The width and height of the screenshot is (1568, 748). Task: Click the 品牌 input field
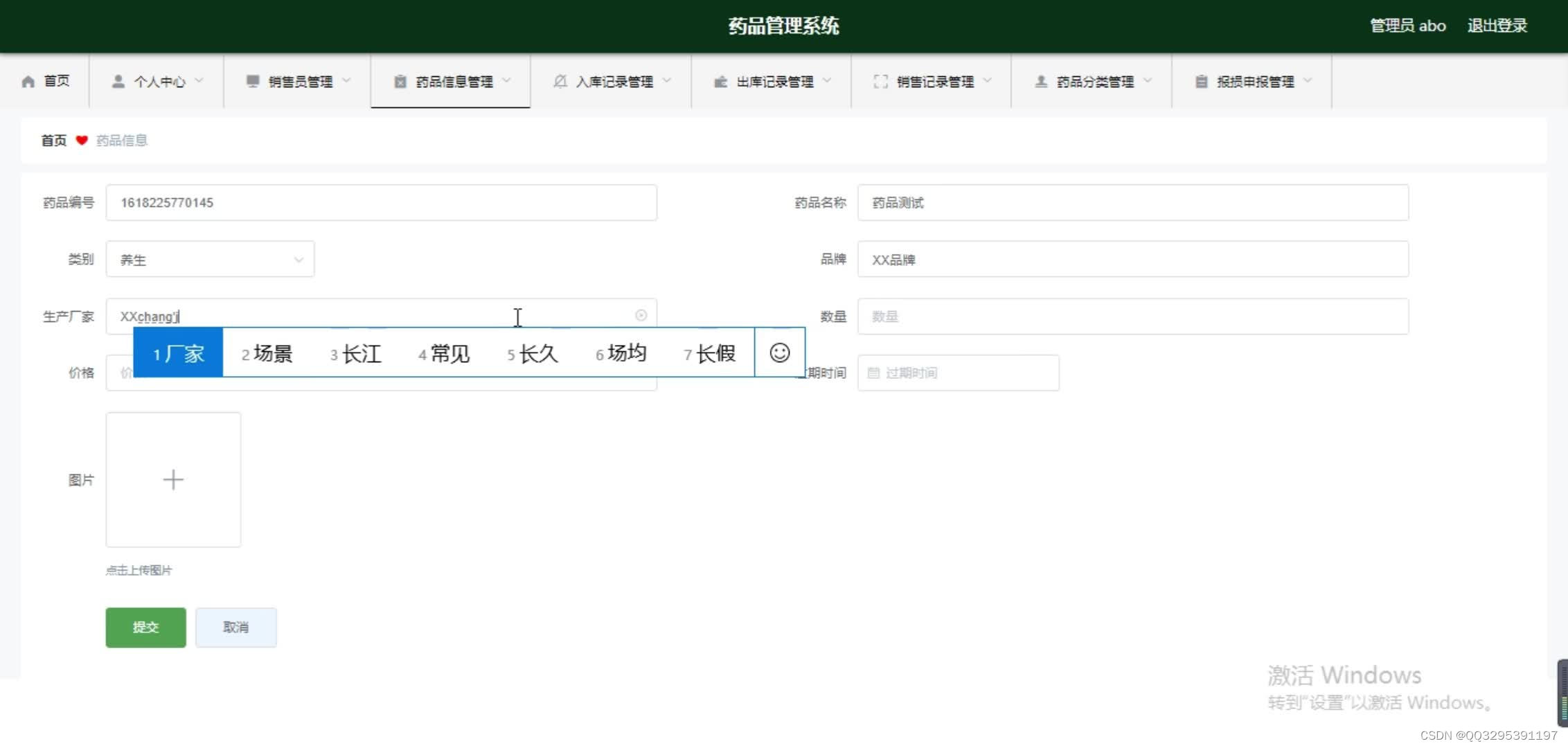pos(1133,260)
